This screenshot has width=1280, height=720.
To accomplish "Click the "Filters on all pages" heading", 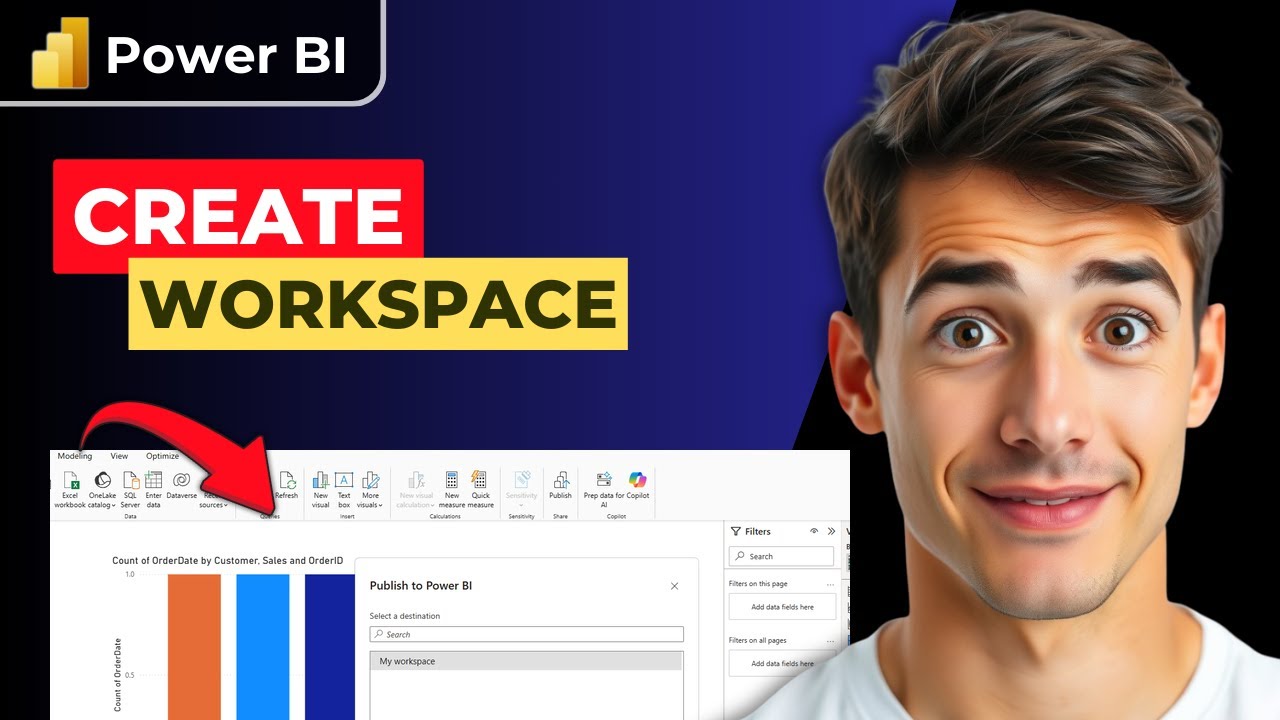I will point(757,641).
